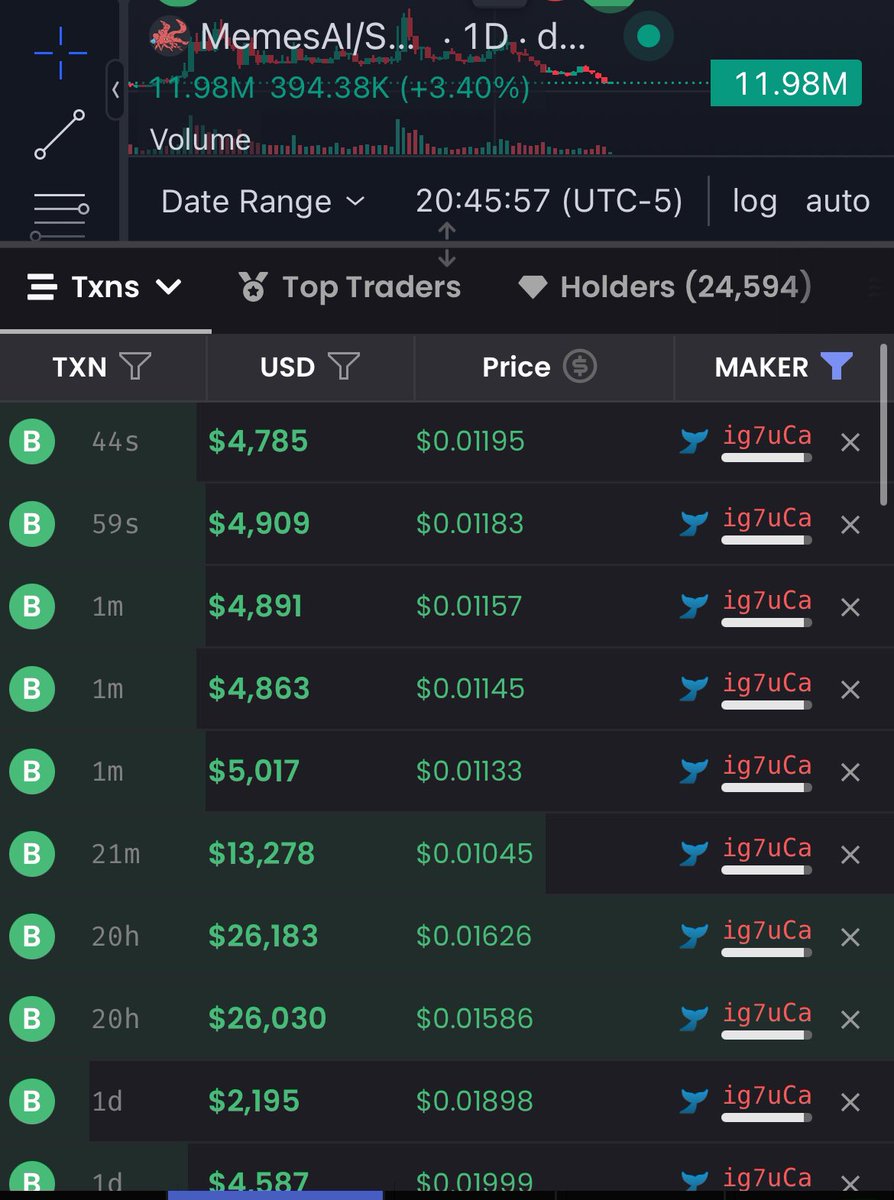Click Buy badge on the $4,863 row
This screenshot has width=894, height=1200.
click(31, 689)
